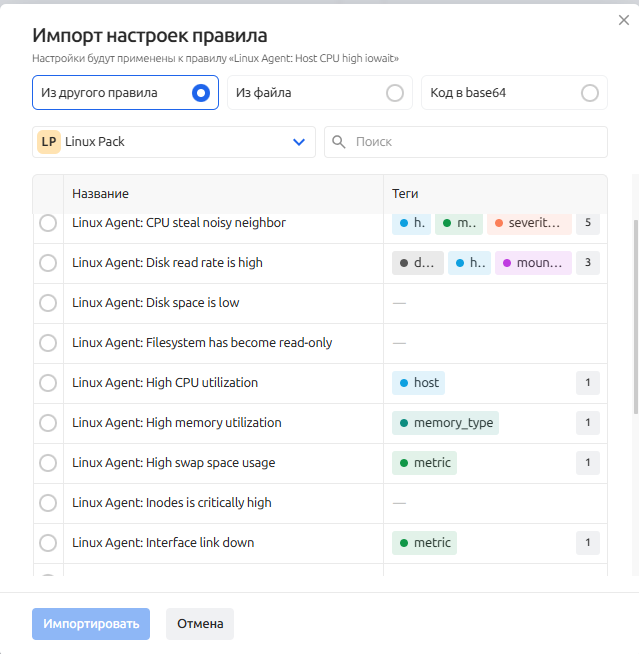Click tag count 3 in Disk read rate row

(588, 263)
